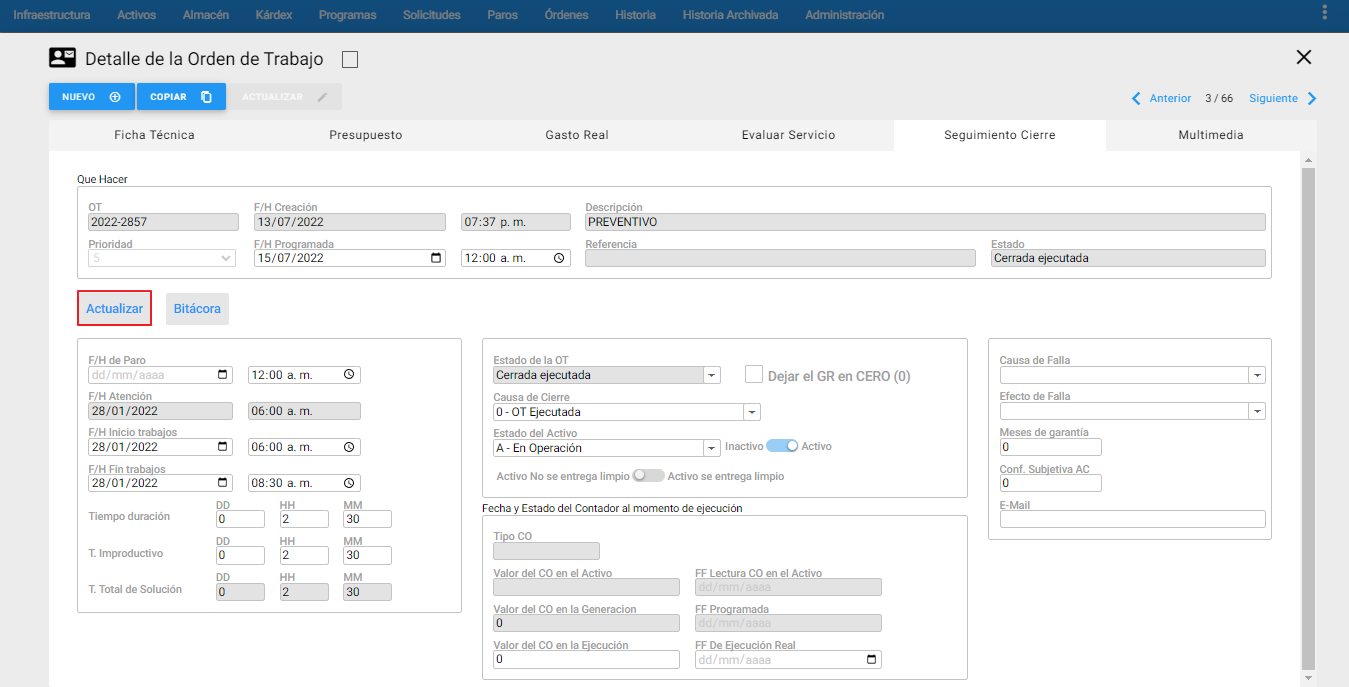The image size is (1349, 687).
Task: Open the Administración menu
Action: pos(845,15)
